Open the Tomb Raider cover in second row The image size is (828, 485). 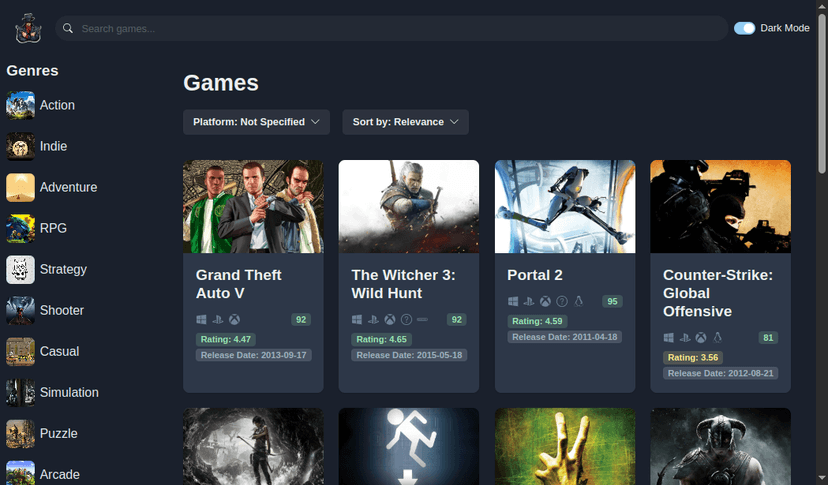253,446
